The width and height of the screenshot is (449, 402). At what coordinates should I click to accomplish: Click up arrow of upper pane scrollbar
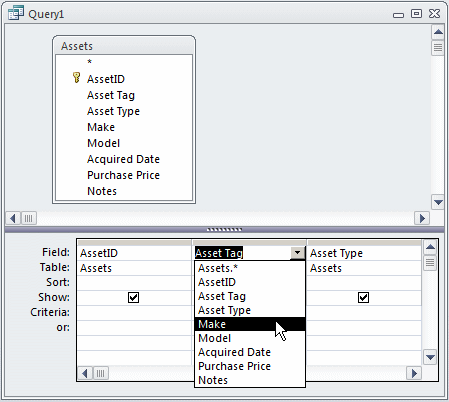(438, 32)
